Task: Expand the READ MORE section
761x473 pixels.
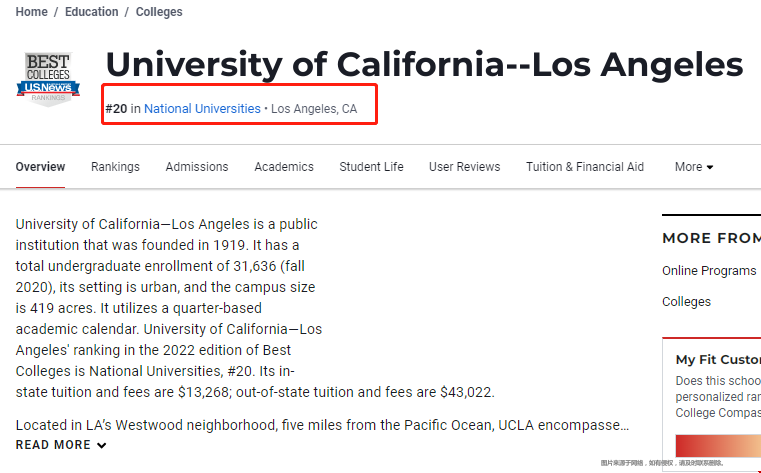Action: 54,445
